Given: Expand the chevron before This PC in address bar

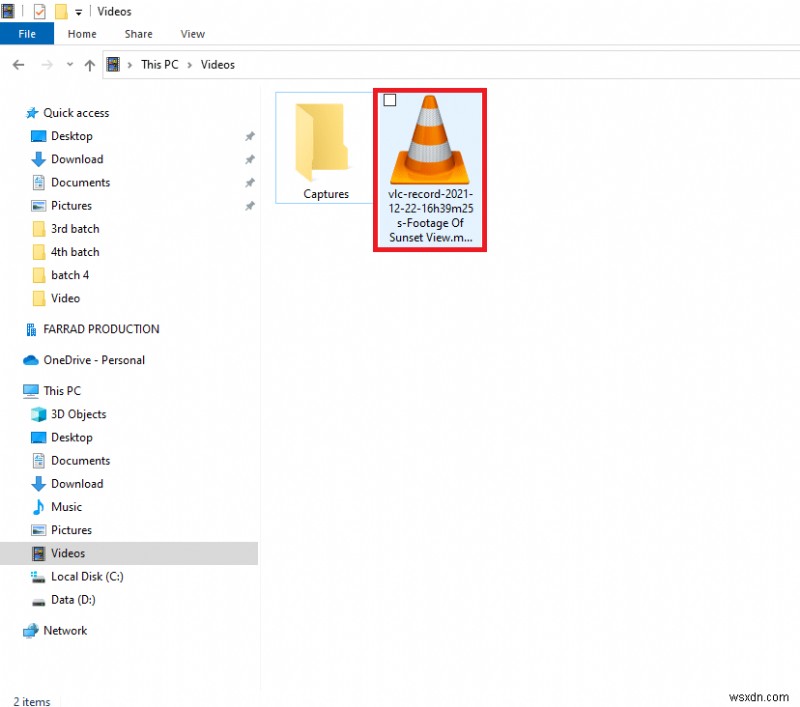Looking at the screenshot, I should click(130, 65).
